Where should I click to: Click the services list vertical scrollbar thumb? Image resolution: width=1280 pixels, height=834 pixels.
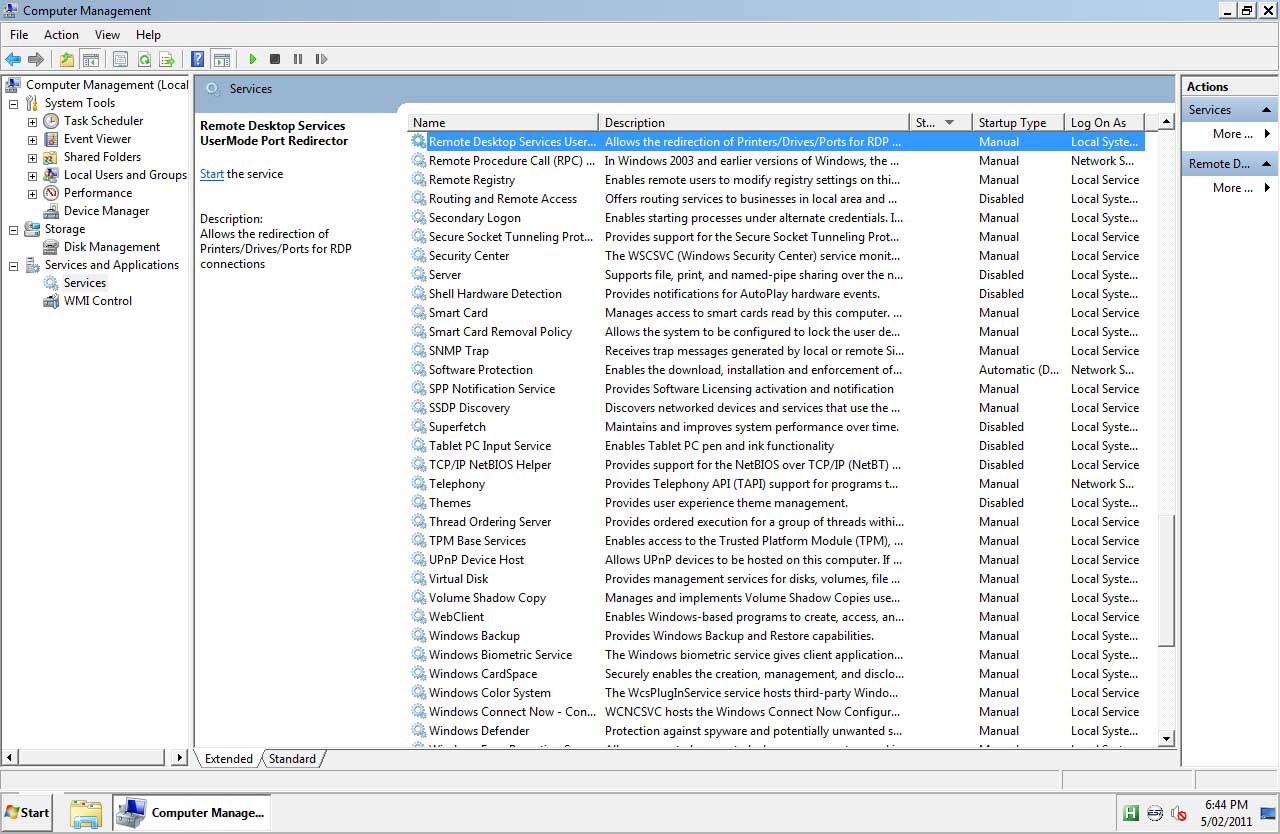click(1166, 581)
